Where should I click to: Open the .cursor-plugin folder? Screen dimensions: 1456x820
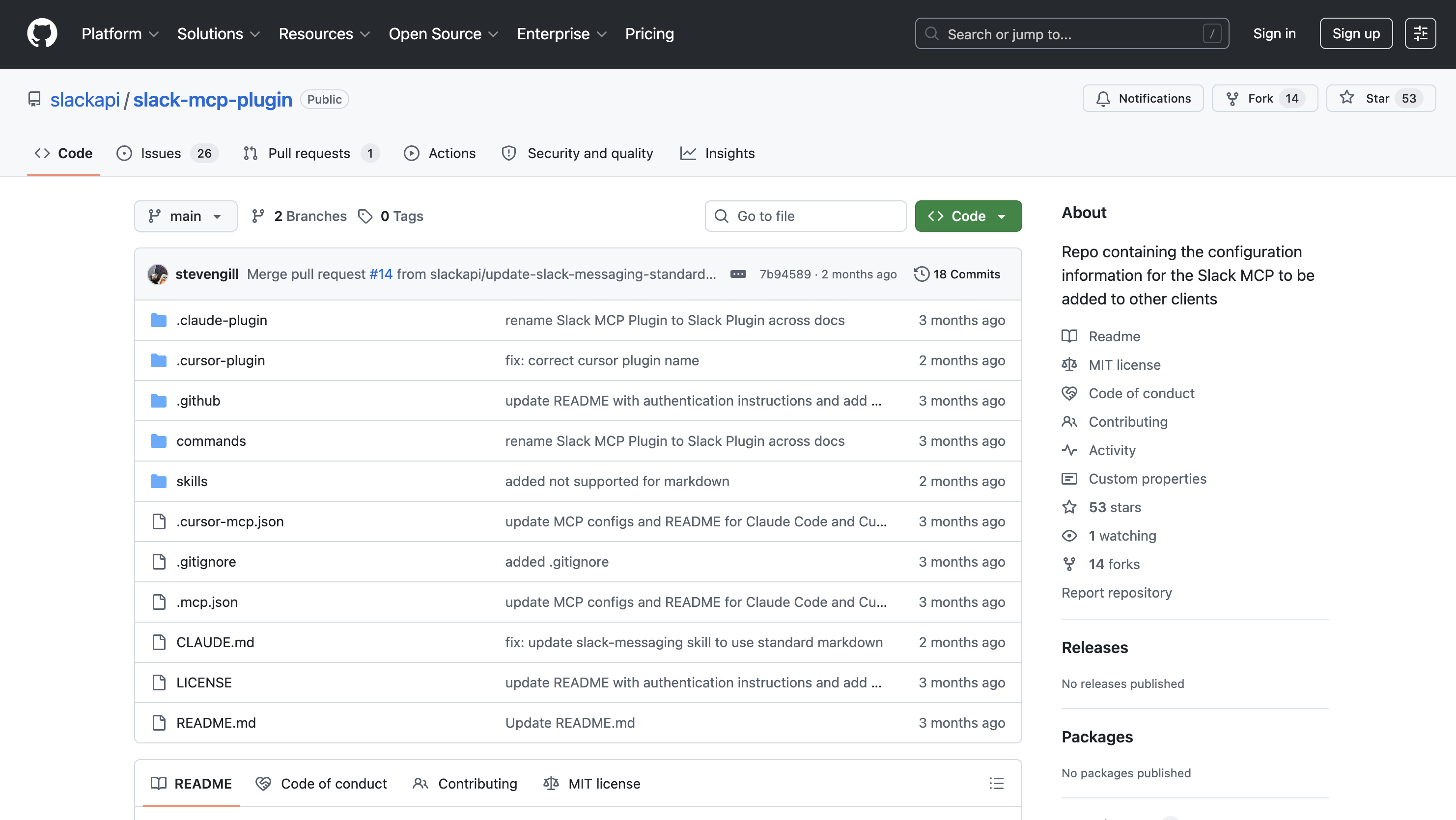point(221,360)
